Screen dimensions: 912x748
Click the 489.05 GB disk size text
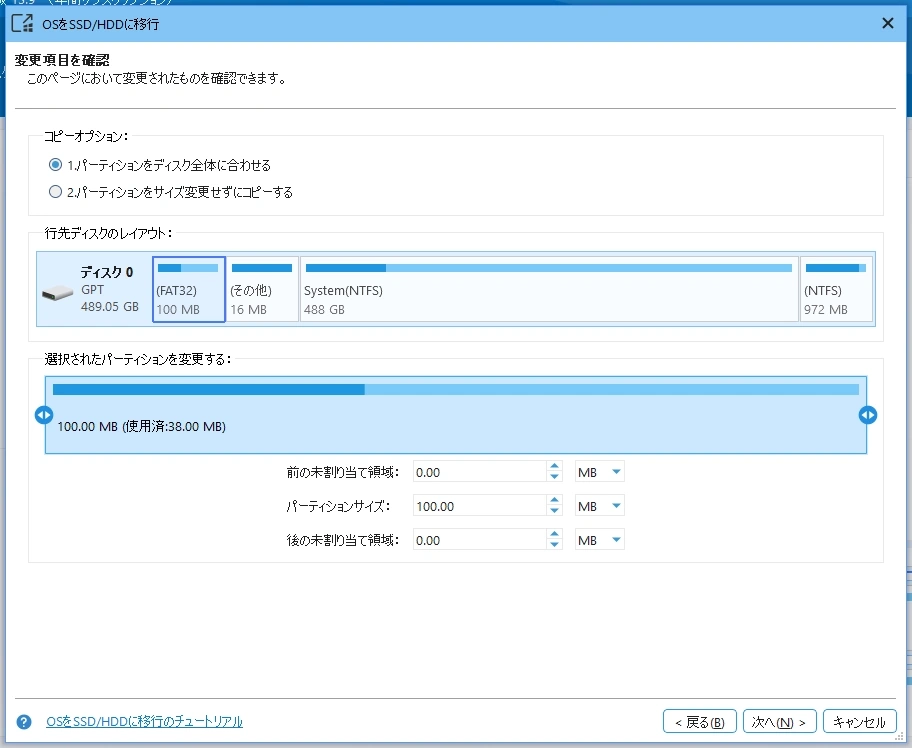coord(110,307)
